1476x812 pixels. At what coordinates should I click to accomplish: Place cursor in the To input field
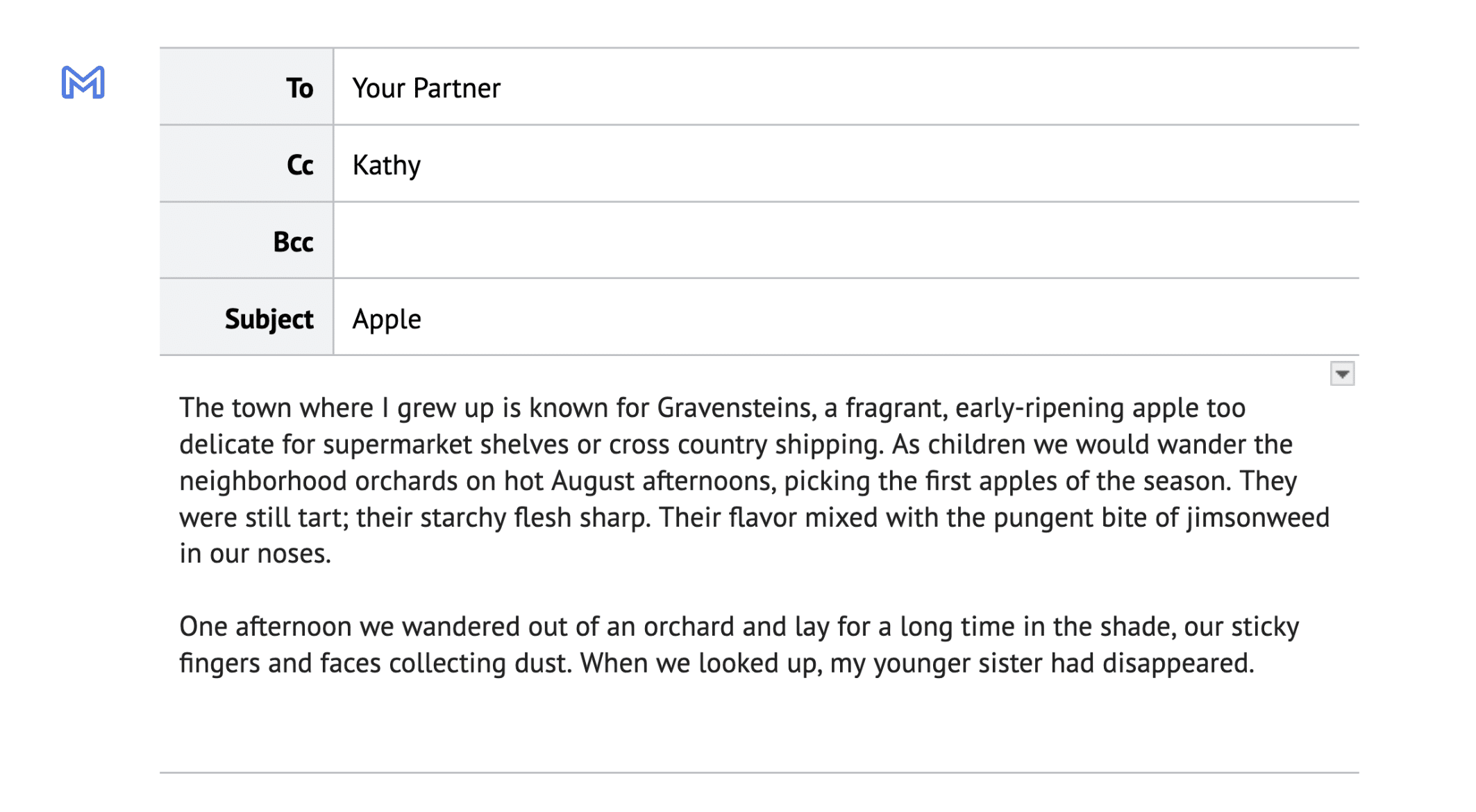click(694, 87)
